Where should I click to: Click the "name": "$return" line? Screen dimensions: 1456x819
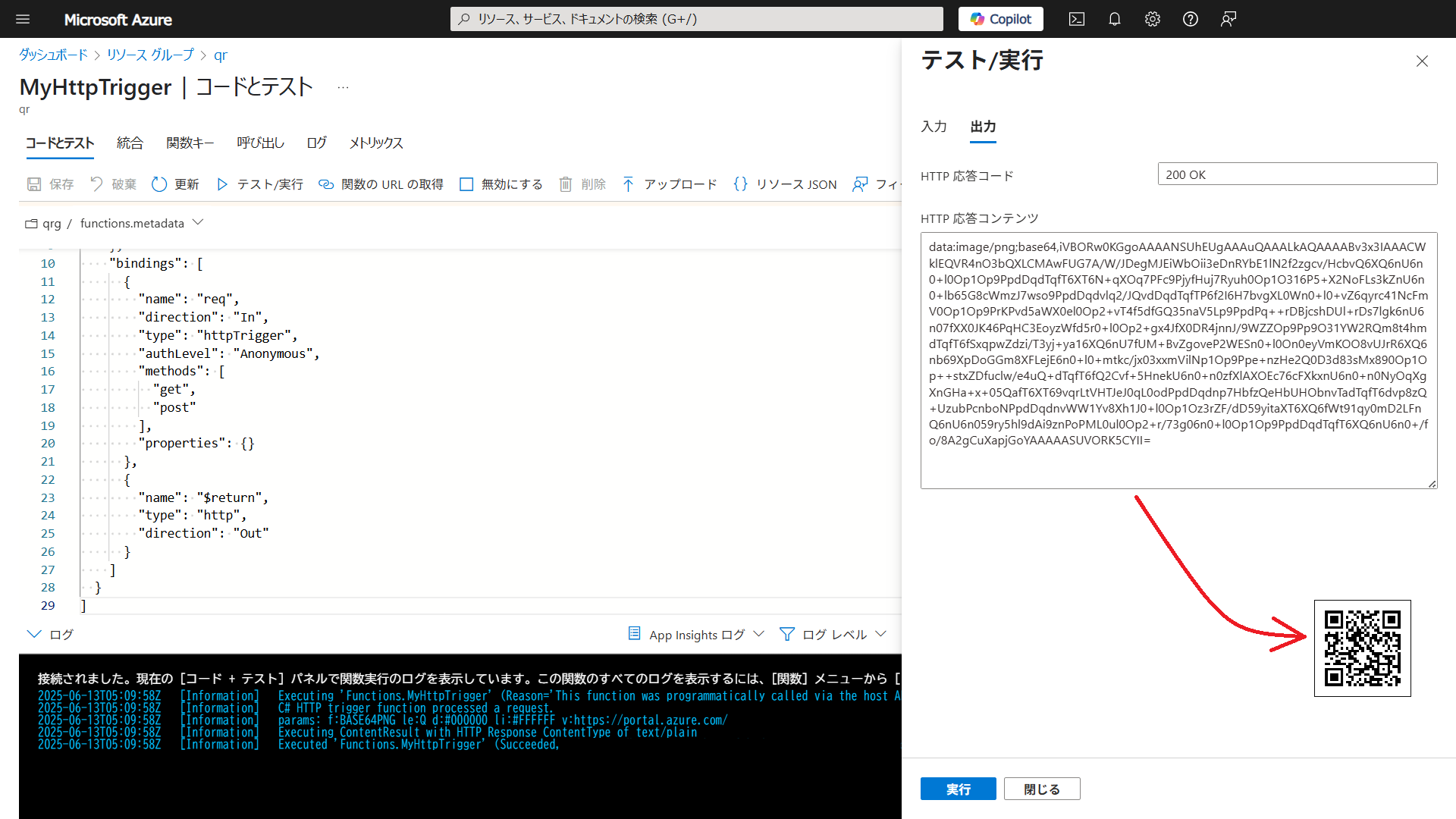pyautogui.click(x=203, y=497)
